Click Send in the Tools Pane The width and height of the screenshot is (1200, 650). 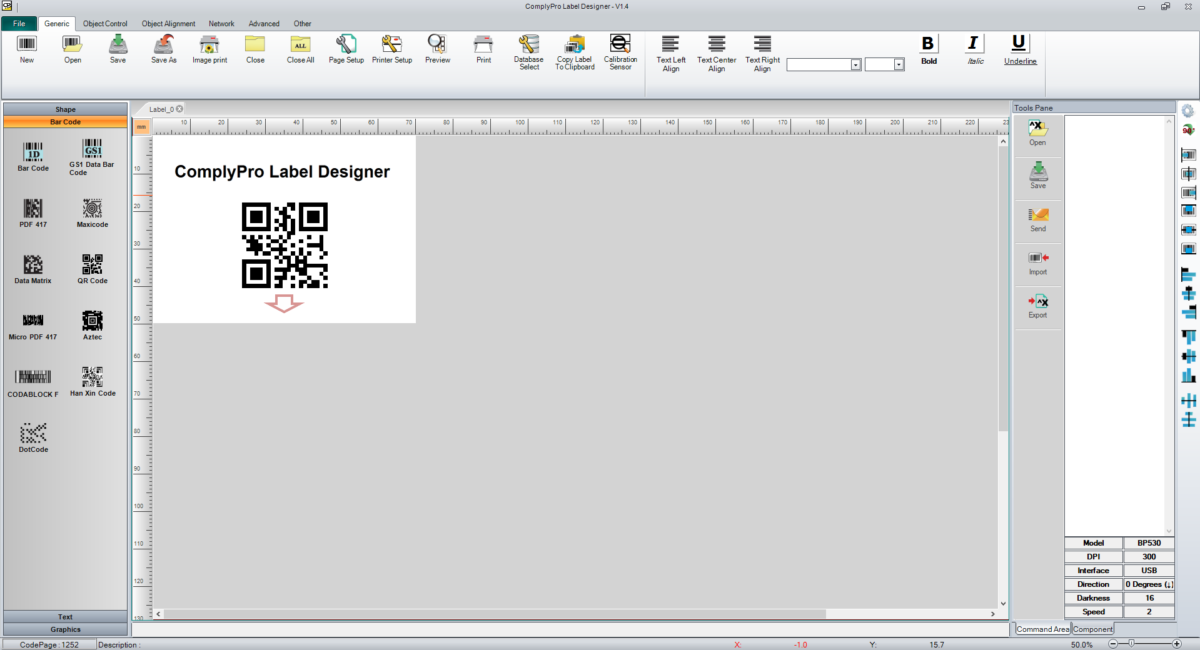(x=1038, y=219)
